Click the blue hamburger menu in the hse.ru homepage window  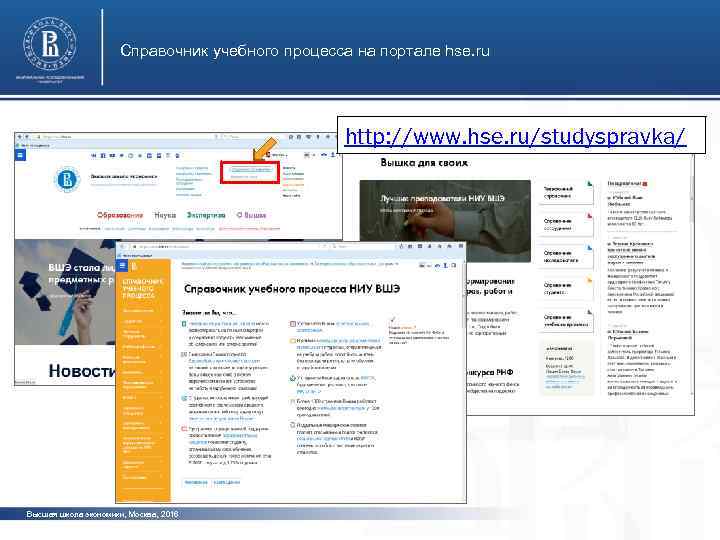pos(20,155)
